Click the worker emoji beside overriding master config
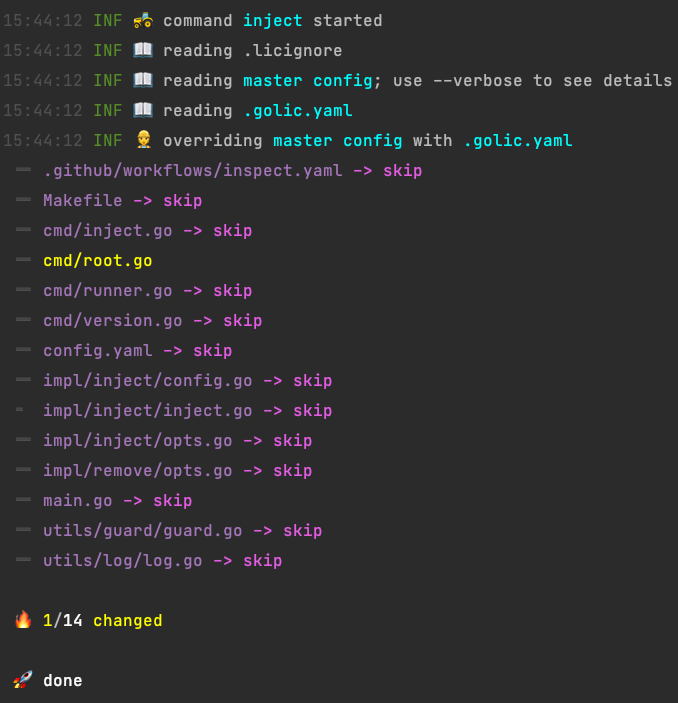The width and height of the screenshot is (678, 703). tap(143, 140)
